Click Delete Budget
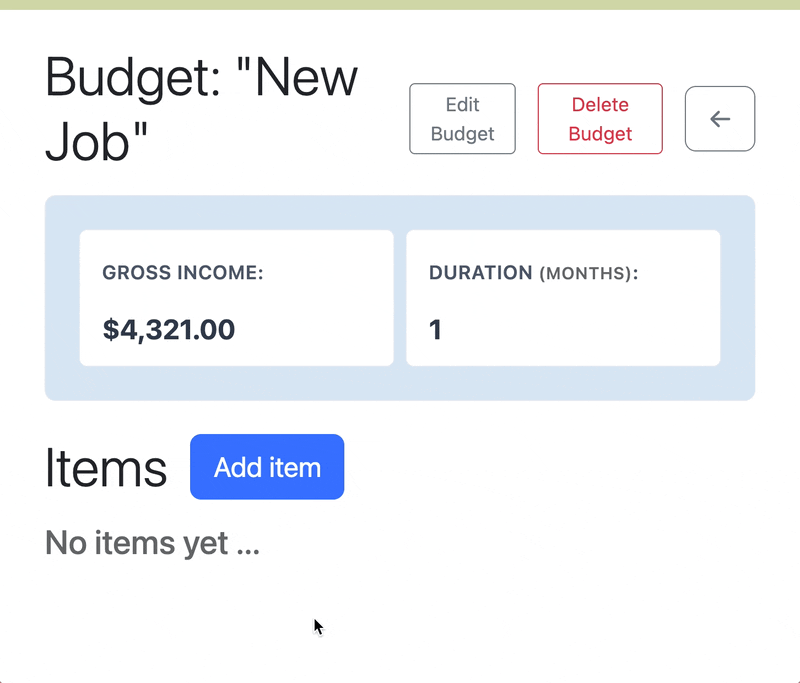Screen dimensions: 800x683 [600, 118]
